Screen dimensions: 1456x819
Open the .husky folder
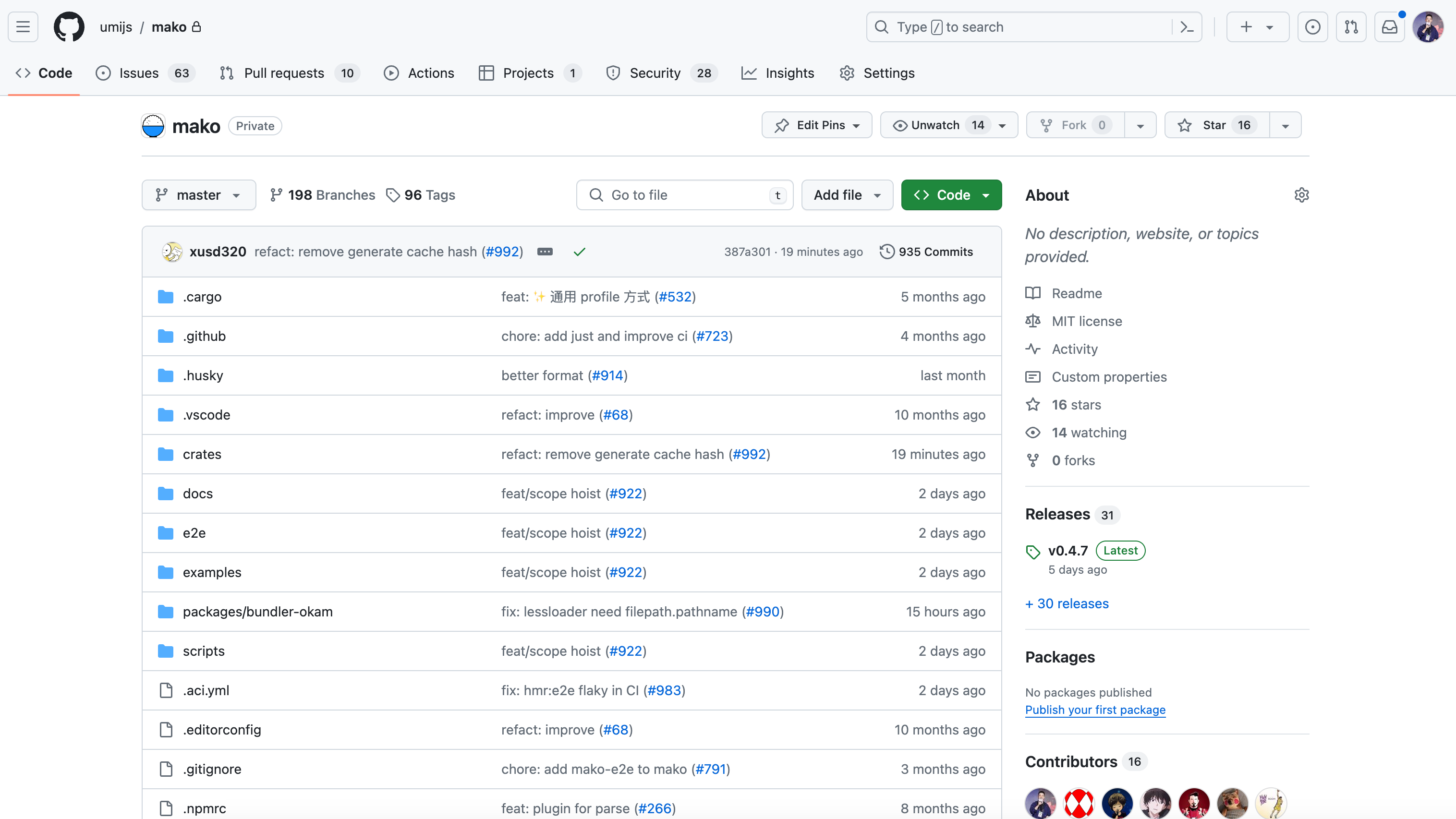point(203,375)
